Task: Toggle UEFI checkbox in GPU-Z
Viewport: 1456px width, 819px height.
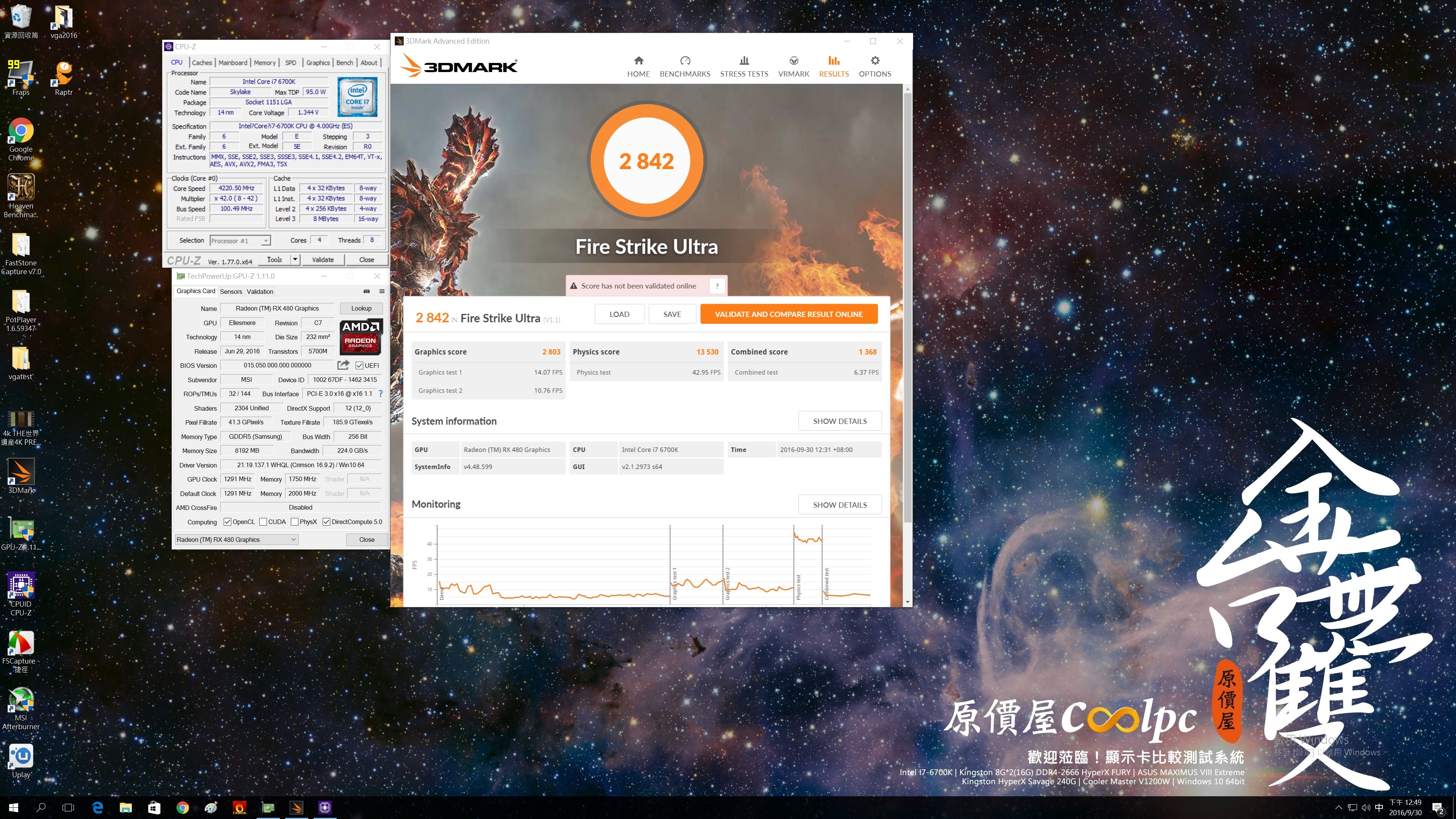Action: (x=359, y=366)
